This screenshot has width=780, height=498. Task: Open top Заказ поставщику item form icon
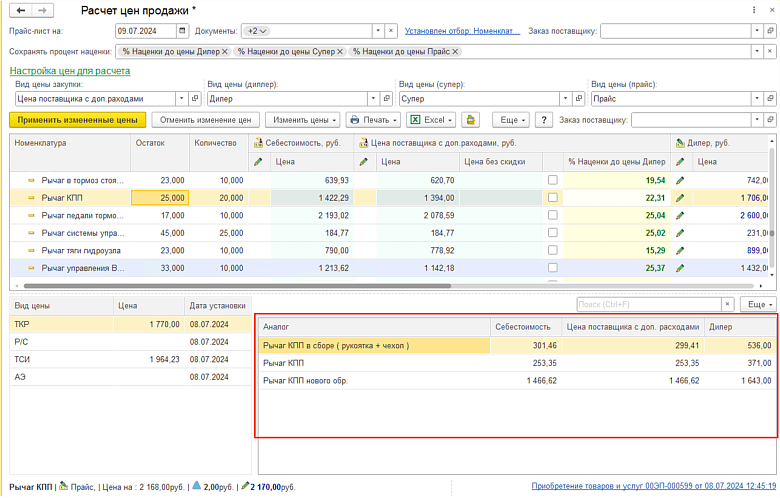pos(770,31)
